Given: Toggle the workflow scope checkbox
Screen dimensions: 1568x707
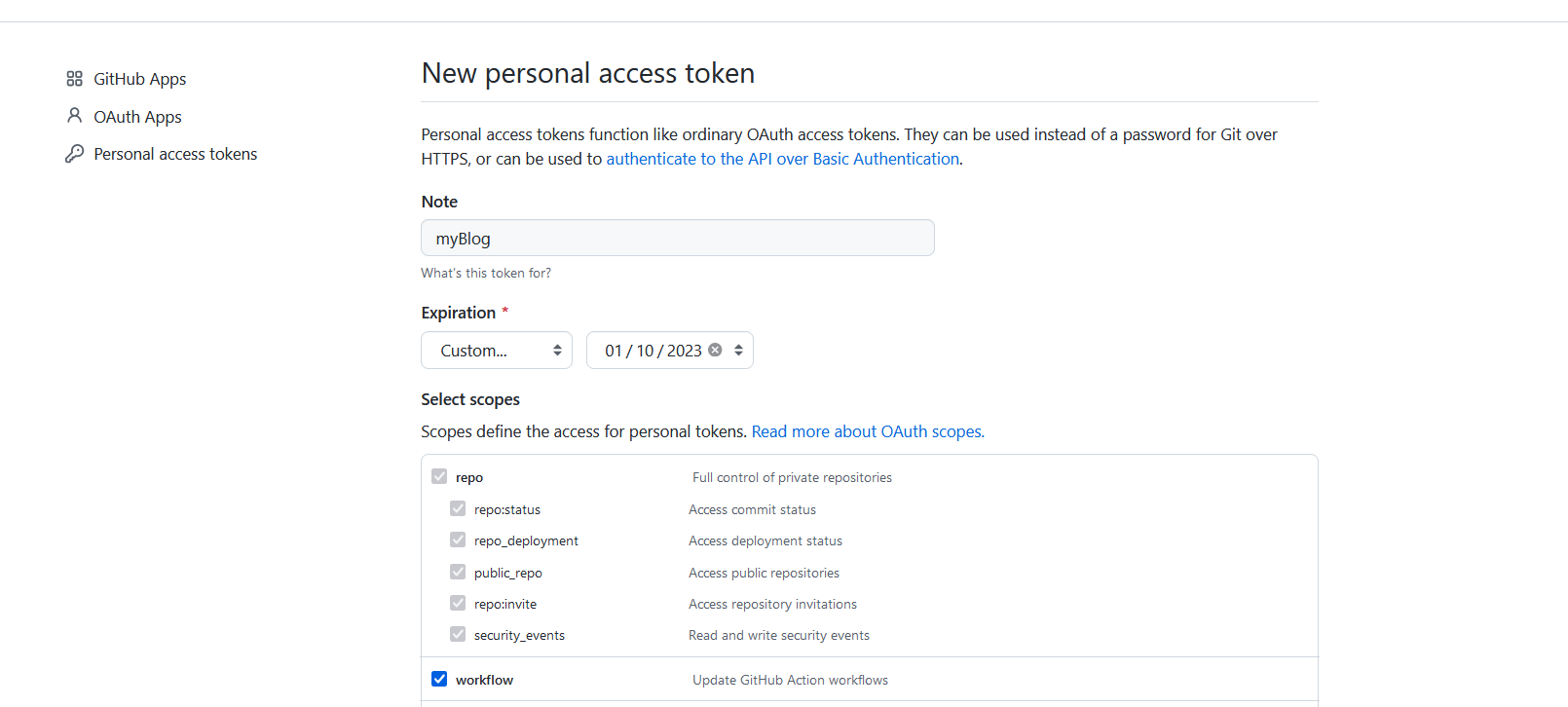Looking at the screenshot, I should [x=439, y=679].
